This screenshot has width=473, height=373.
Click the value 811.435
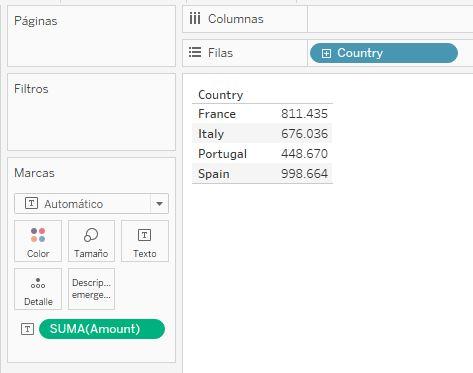click(304, 114)
